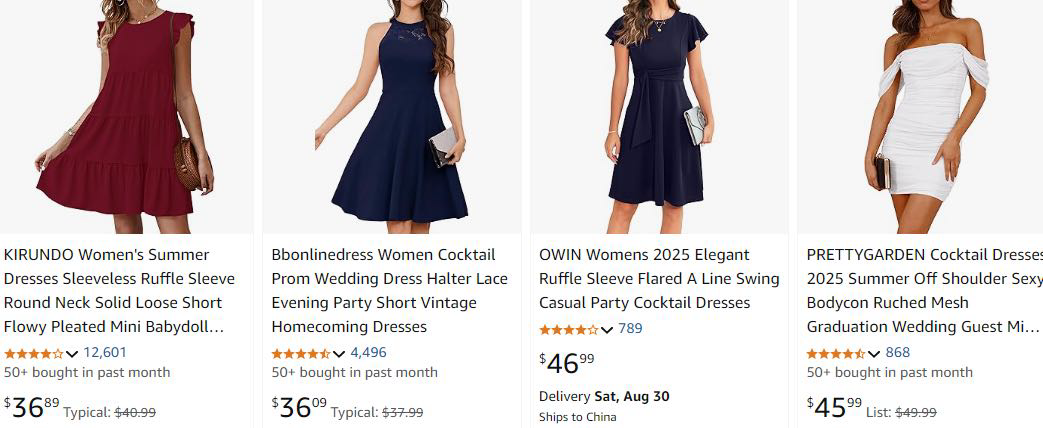Click the KIRUNDO dress star rating icon
This screenshot has width=1043, height=428.
(34, 353)
